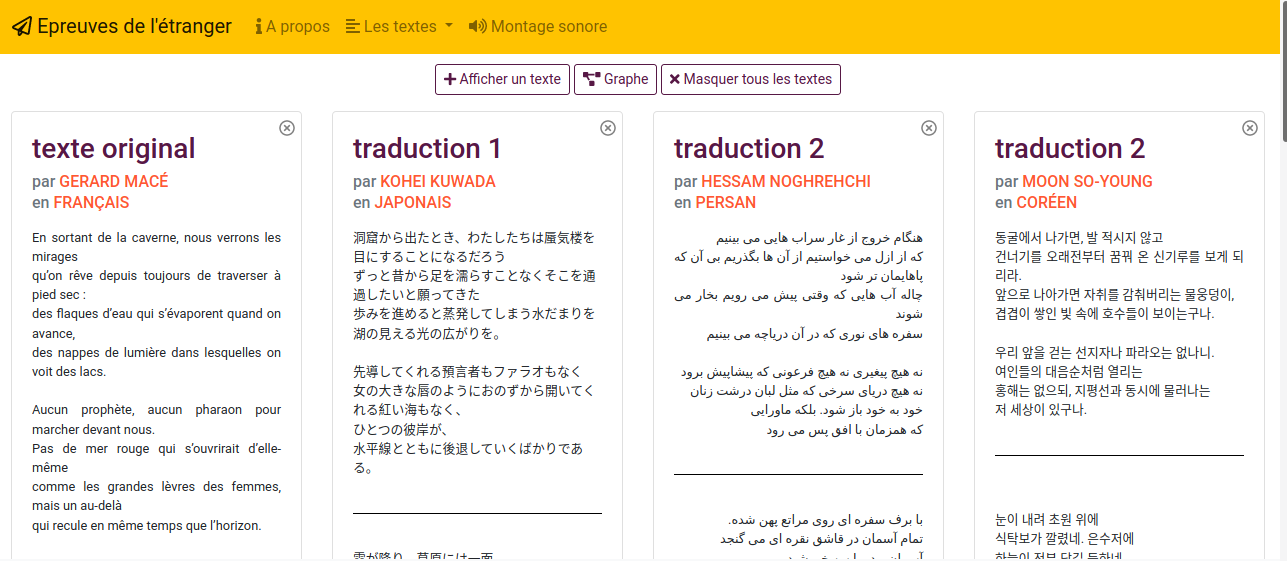Click translator name KOHEI KUWADA
1287x561 pixels.
click(438, 182)
